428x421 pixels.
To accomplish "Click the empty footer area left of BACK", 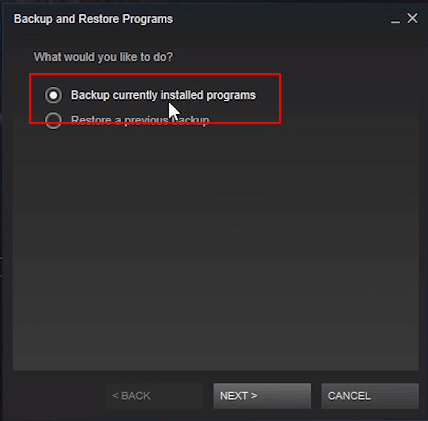I will (59, 396).
